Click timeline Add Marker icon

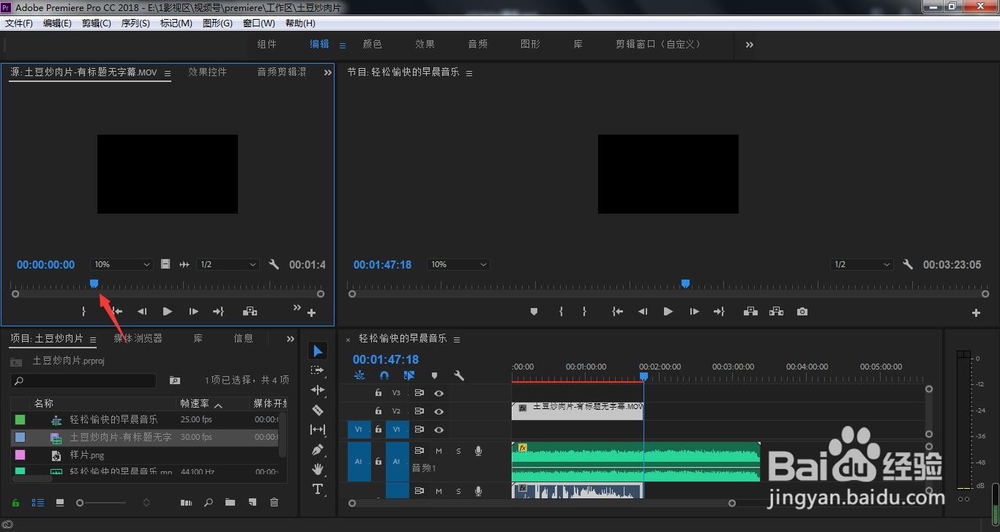point(434,376)
